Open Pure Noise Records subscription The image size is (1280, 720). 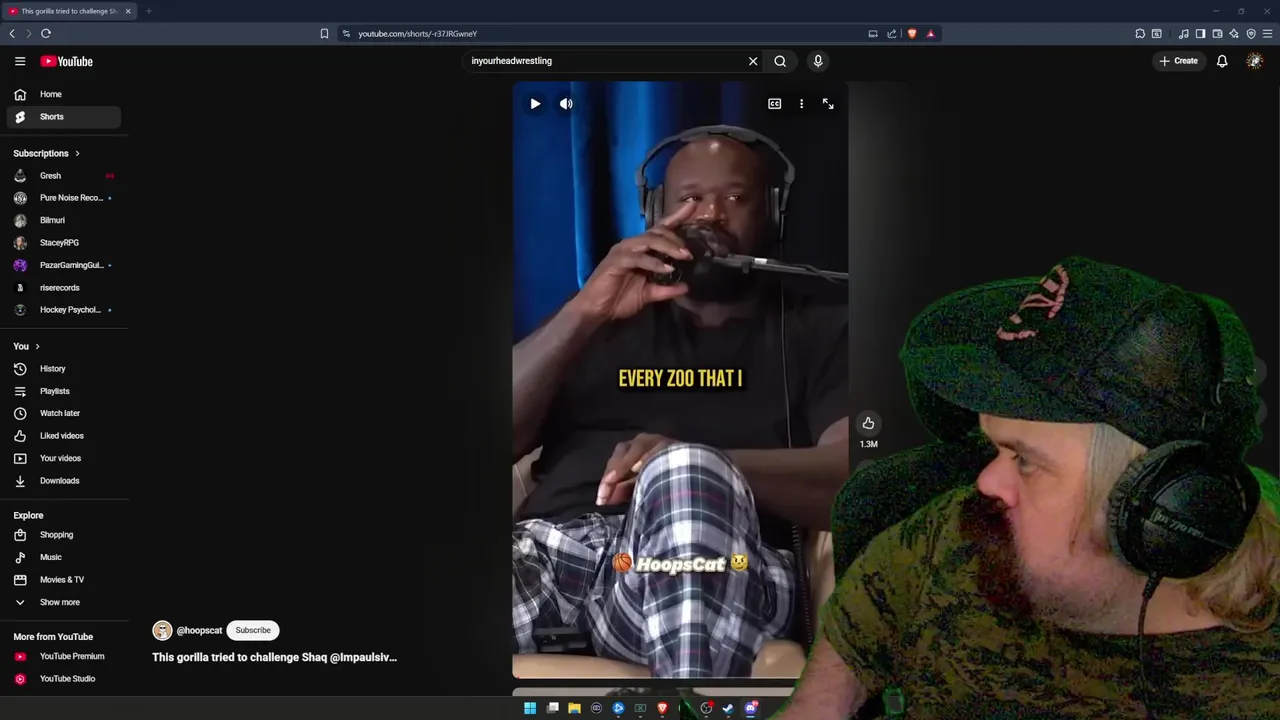pyautogui.click(x=64, y=198)
